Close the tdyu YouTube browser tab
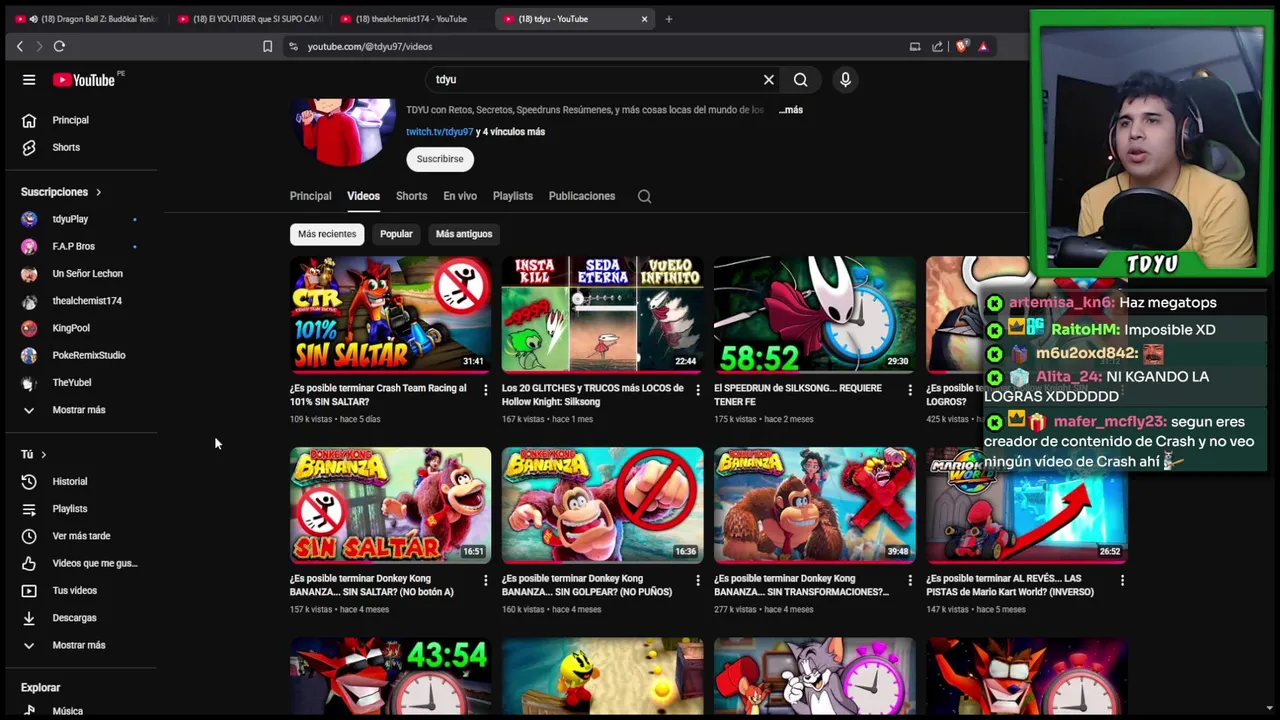The height and width of the screenshot is (720, 1280). point(644,19)
